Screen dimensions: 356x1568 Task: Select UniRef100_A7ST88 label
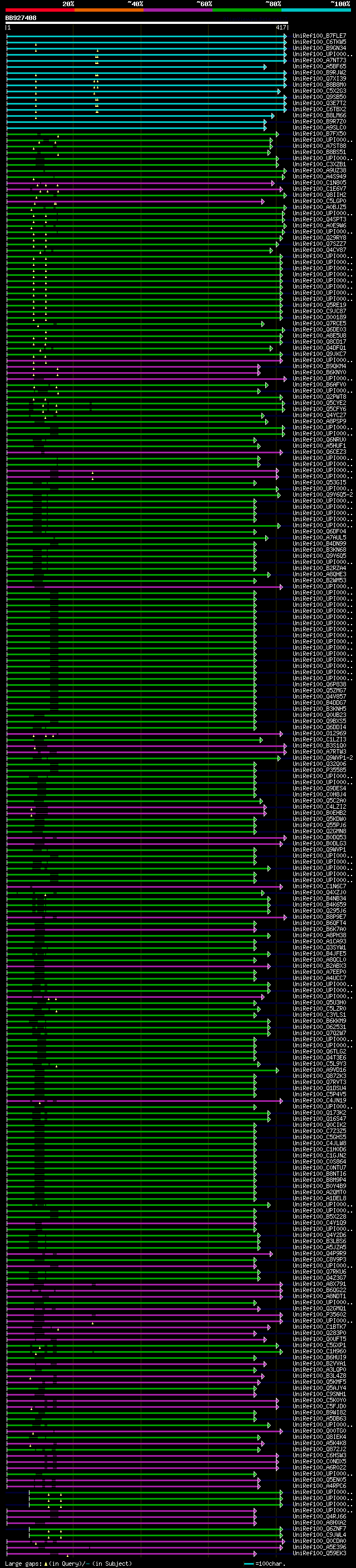click(x=319, y=146)
